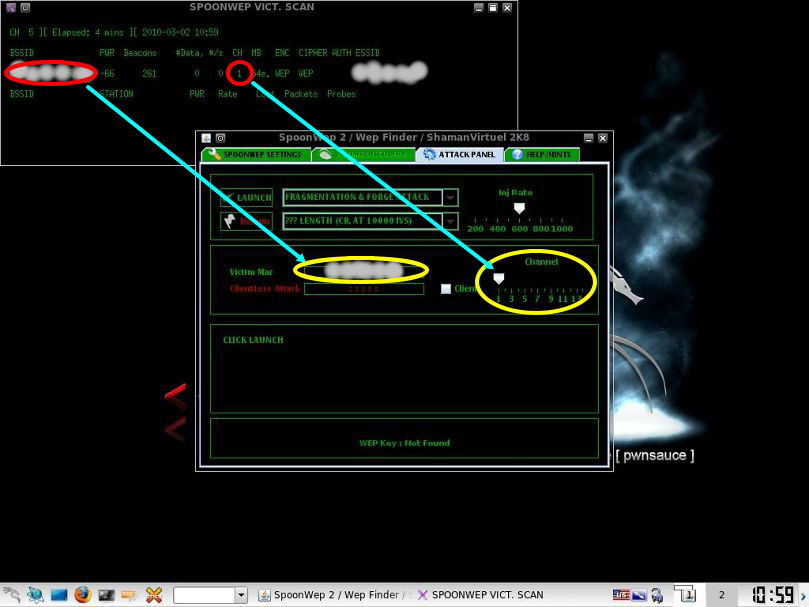Minimize the SpoonWep 2 window

point(589,138)
